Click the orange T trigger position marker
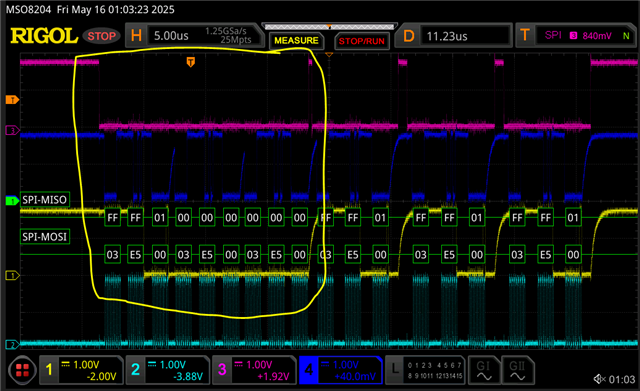The image size is (640, 391). point(191,62)
